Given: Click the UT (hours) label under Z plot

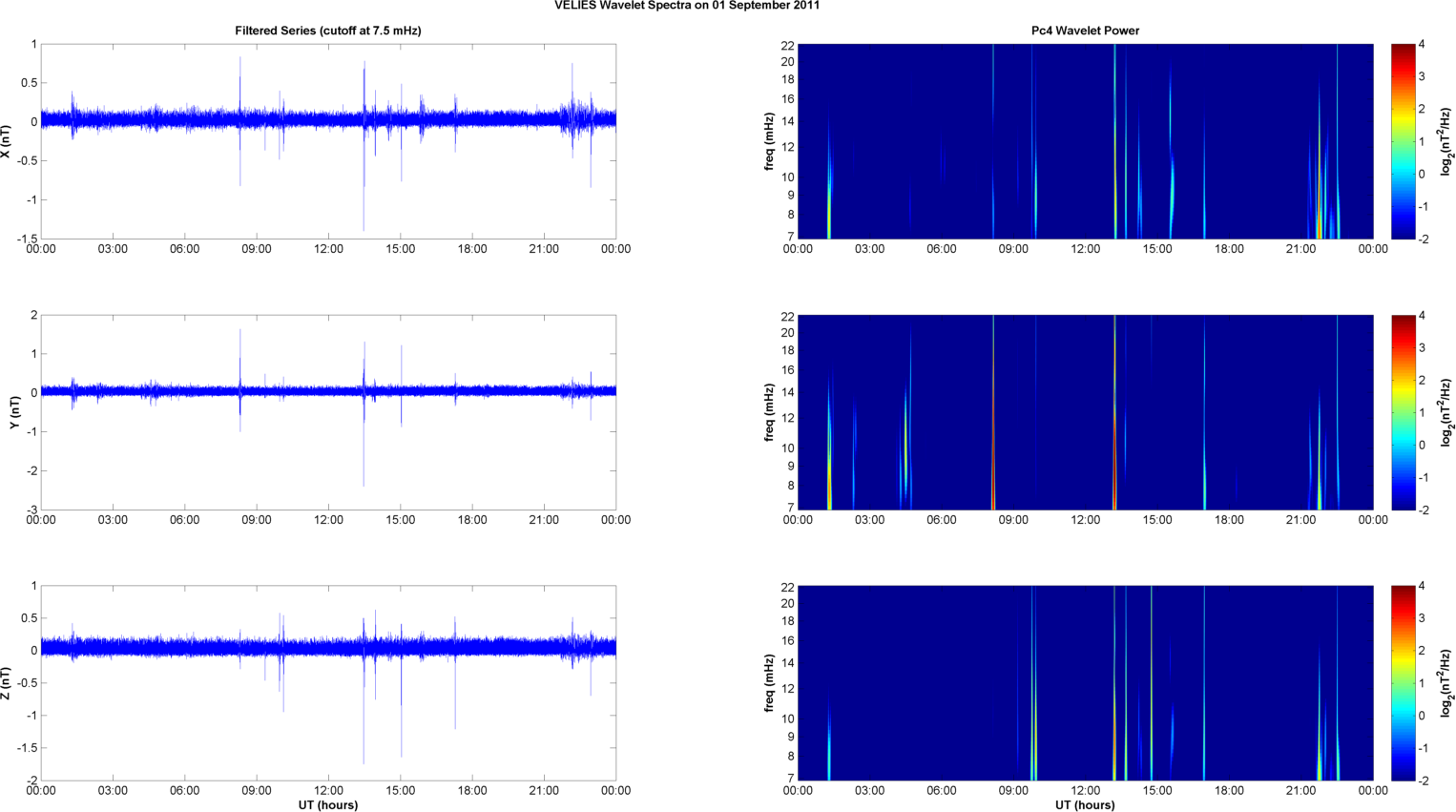Looking at the screenshot, I should pyautogui.click(x=327, y=804).
